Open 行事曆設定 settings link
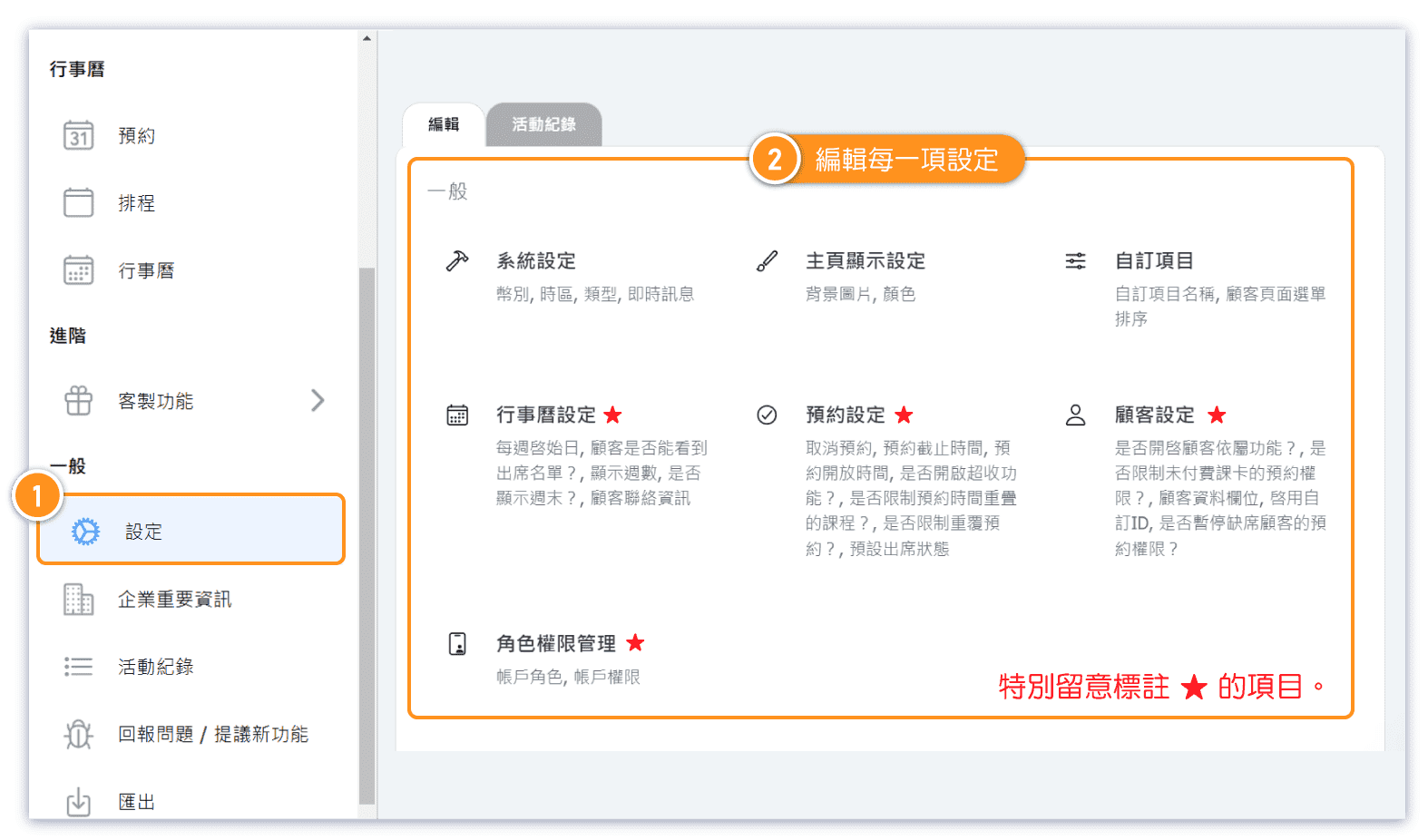Viewport: 1428px width, 840px height. (545, 415)
